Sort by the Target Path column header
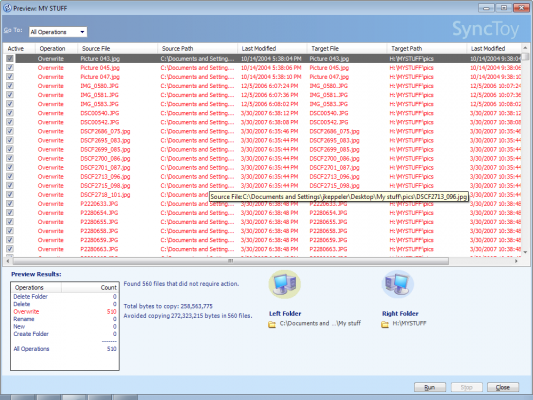 (x=427, y=49)
